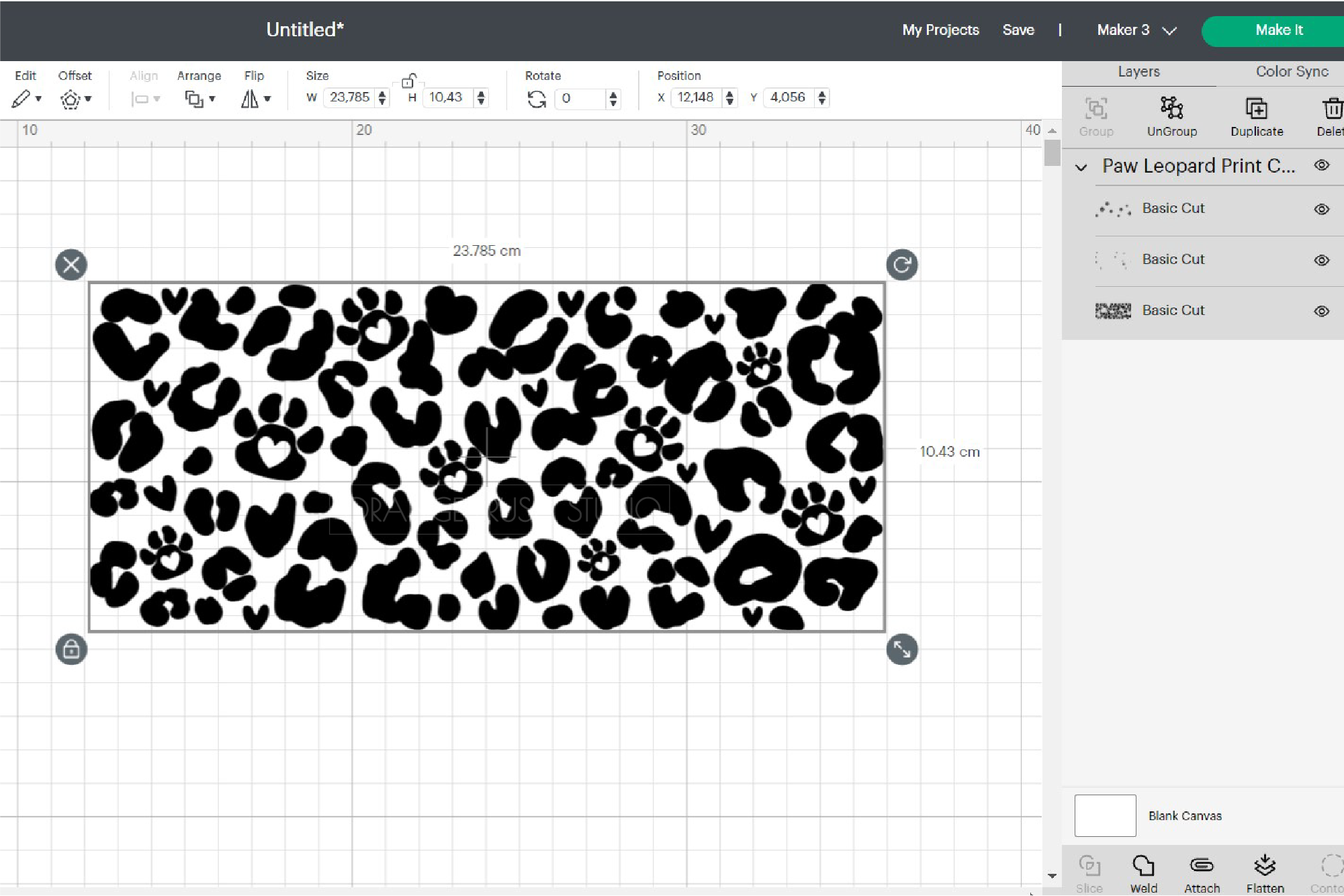Toggle visibility of first Basic Cut layer

1322,208
